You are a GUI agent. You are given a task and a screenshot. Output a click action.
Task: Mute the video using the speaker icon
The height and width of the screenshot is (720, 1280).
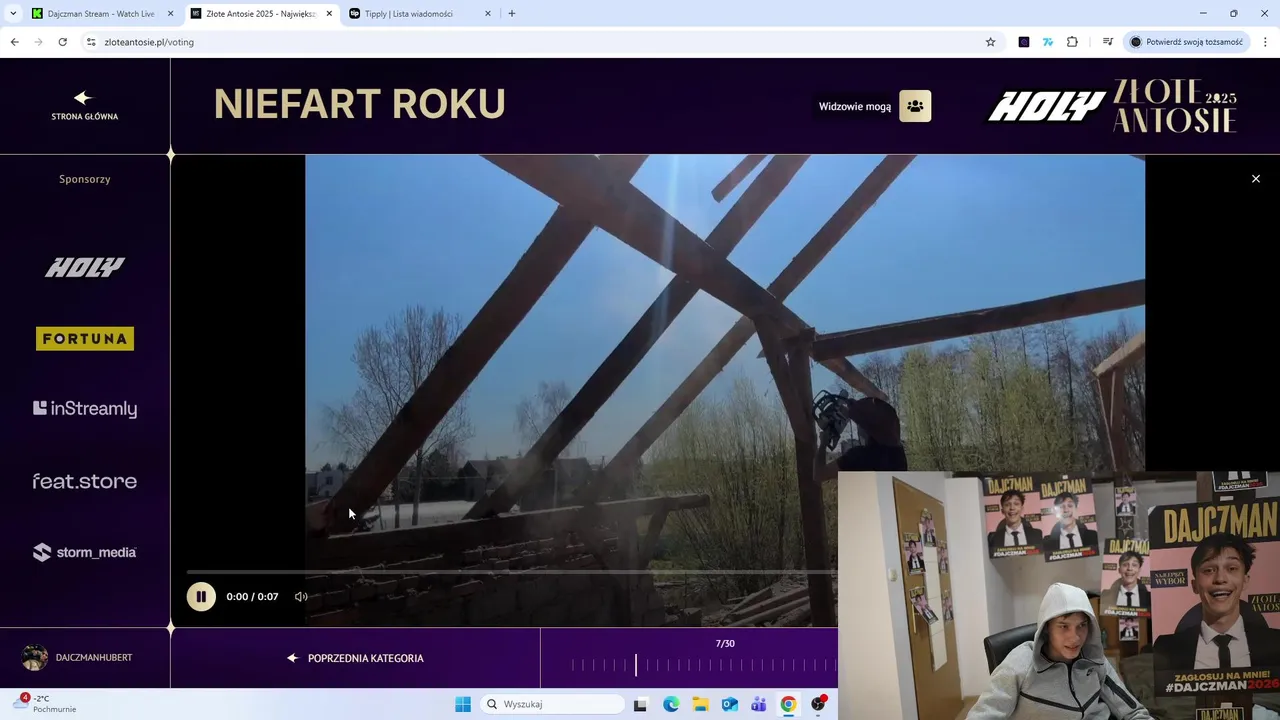pos(301,597)
